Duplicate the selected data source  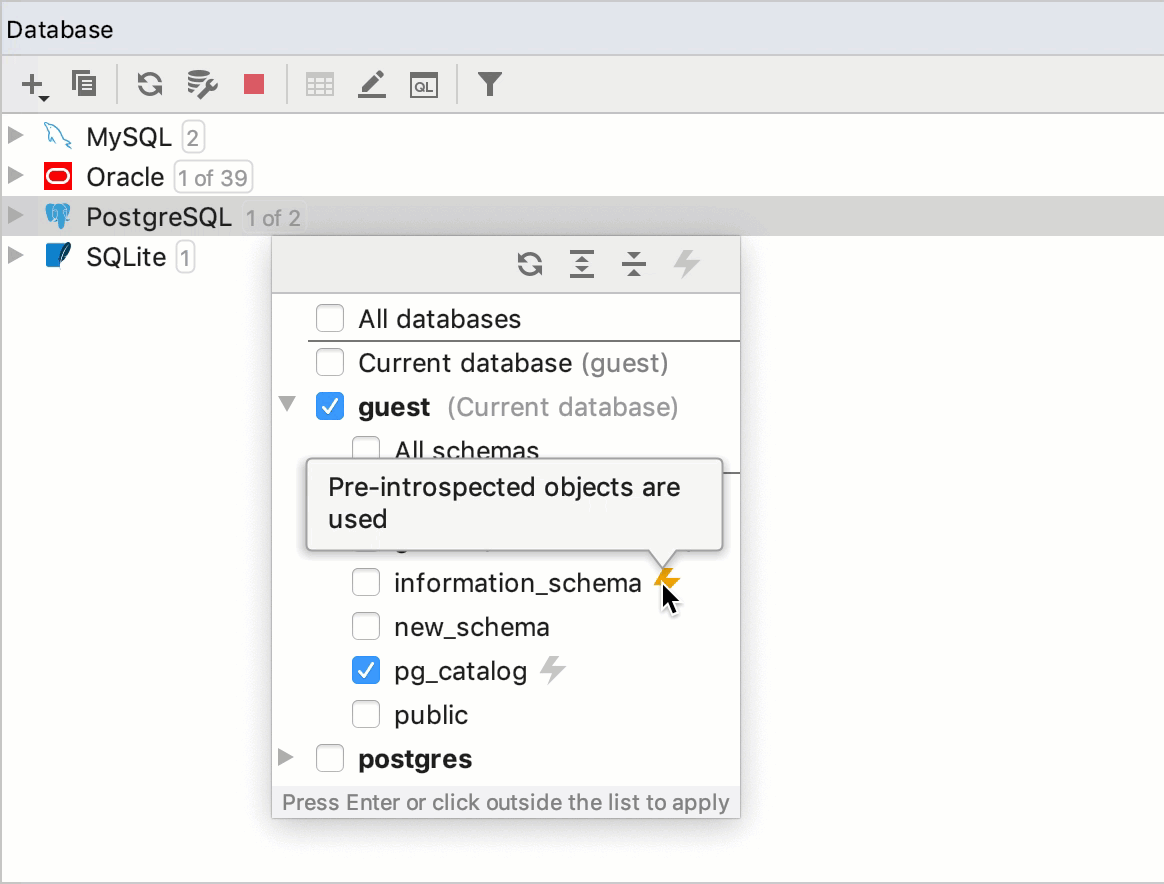tap(84, 84)
